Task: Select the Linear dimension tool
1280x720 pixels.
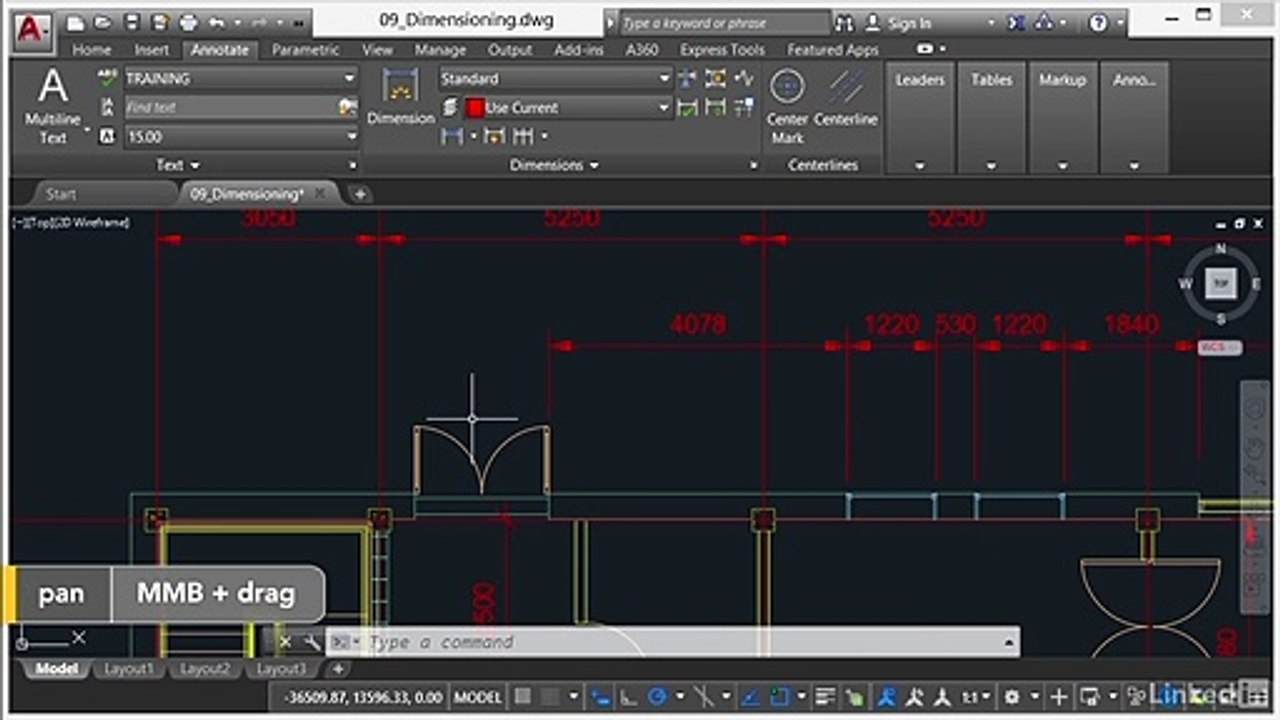Action: pyautogui.click(x=451, y=136)
